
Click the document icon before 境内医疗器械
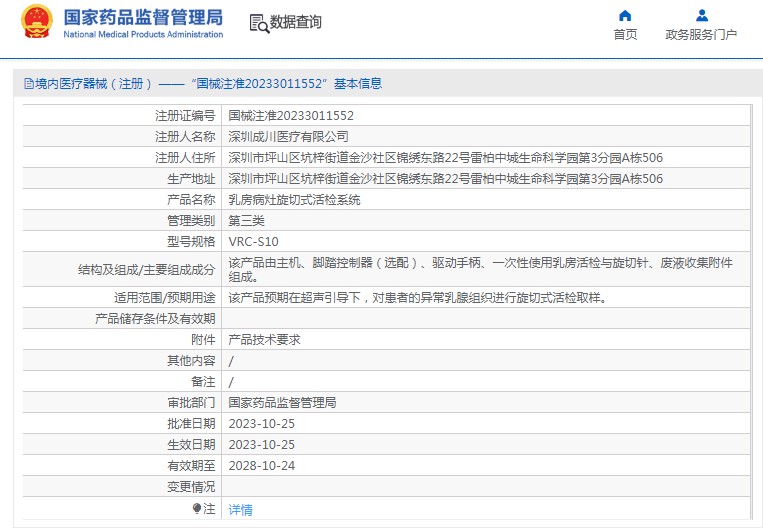point(27,84)
